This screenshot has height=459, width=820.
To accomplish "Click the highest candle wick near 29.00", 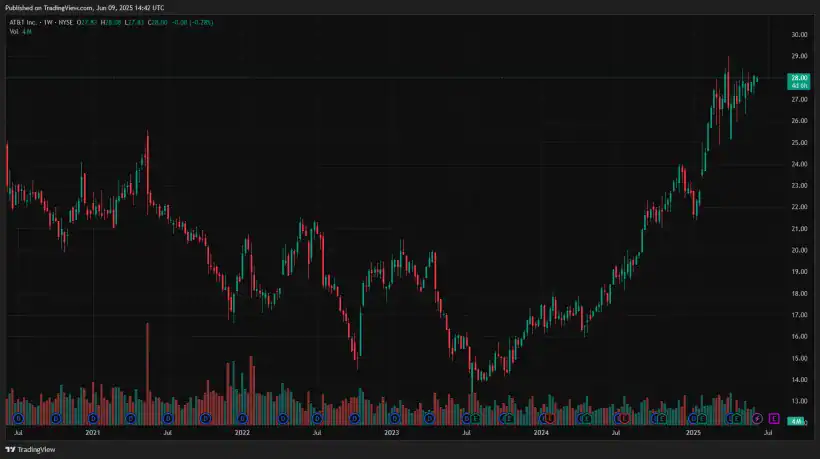I will coord(728,60).
